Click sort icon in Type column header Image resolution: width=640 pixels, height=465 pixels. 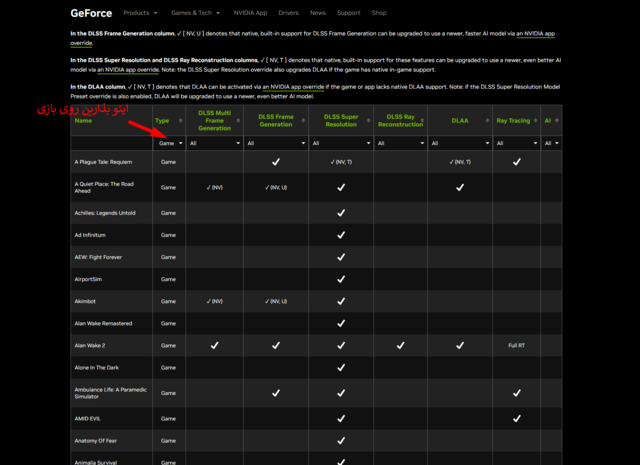point(180,120)
